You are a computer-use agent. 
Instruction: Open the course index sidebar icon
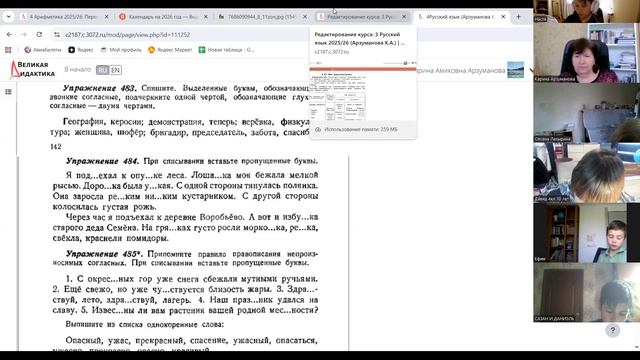click(8, 92)
